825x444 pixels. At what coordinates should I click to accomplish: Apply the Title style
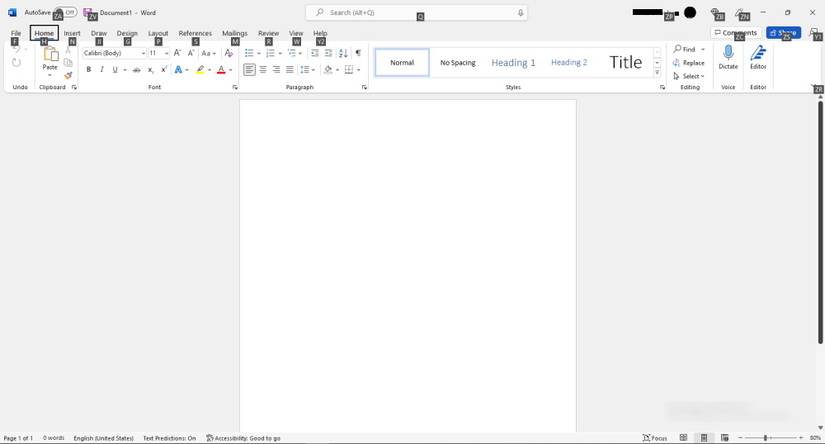pos(626,63)
